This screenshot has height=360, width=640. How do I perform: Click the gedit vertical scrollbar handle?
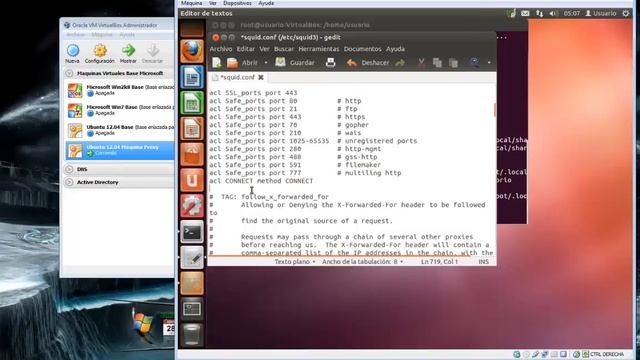click(495, 110)
